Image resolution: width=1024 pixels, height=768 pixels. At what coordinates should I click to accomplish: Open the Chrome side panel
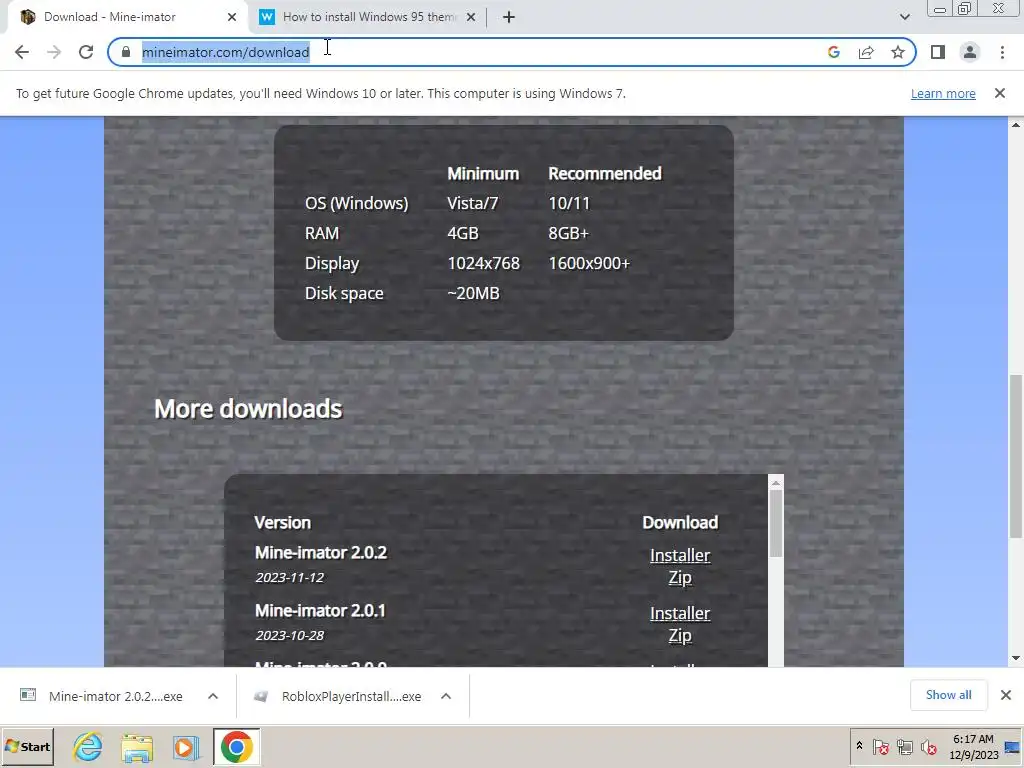coord(938,52)
